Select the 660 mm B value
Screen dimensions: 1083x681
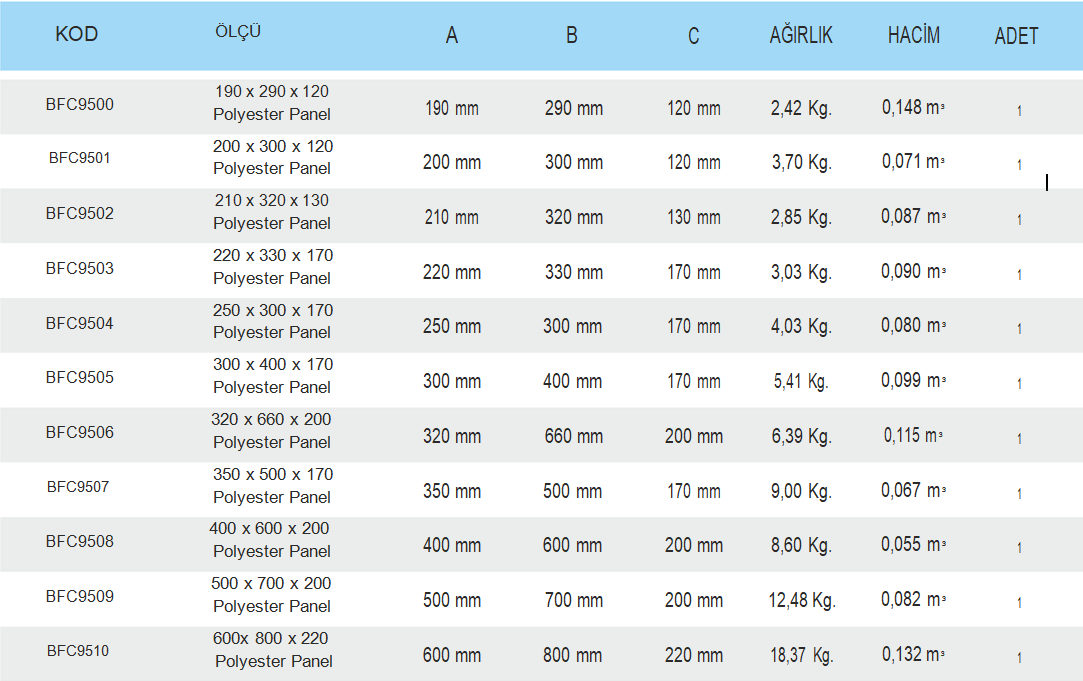[573, 436]
